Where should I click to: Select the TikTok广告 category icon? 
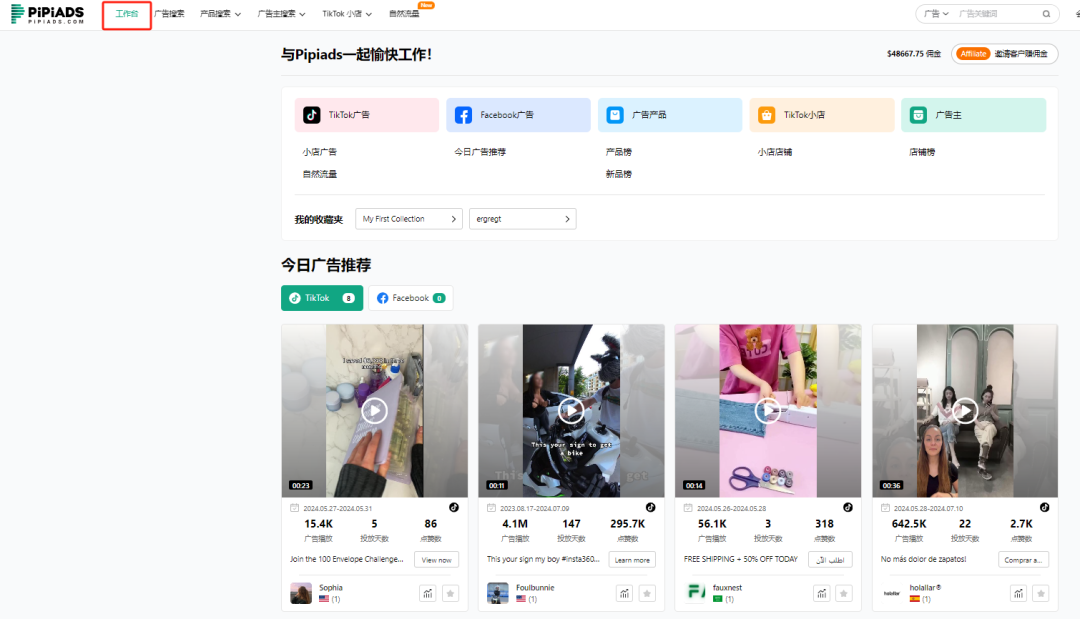point(311,114)
